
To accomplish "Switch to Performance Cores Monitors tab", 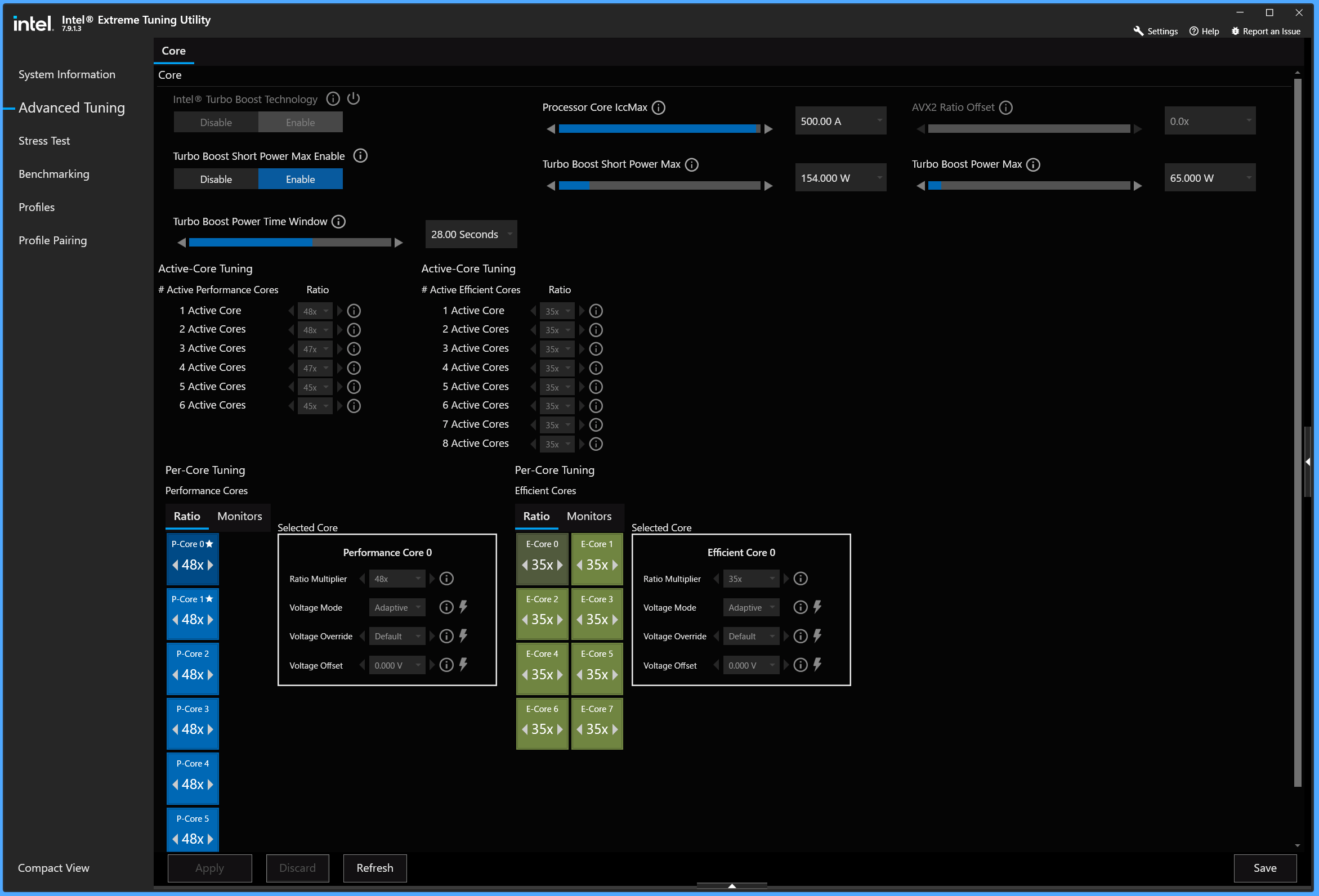I will pos(239,516).
